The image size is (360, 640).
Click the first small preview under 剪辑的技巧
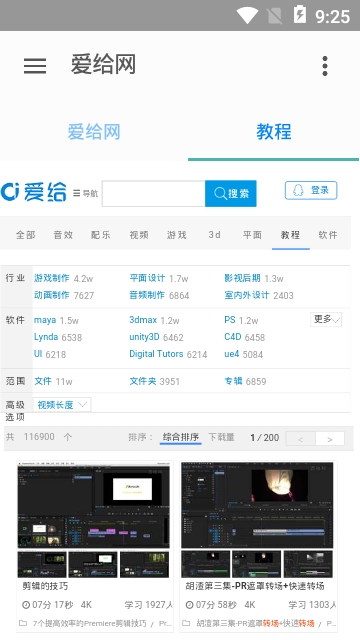[42, 564]
